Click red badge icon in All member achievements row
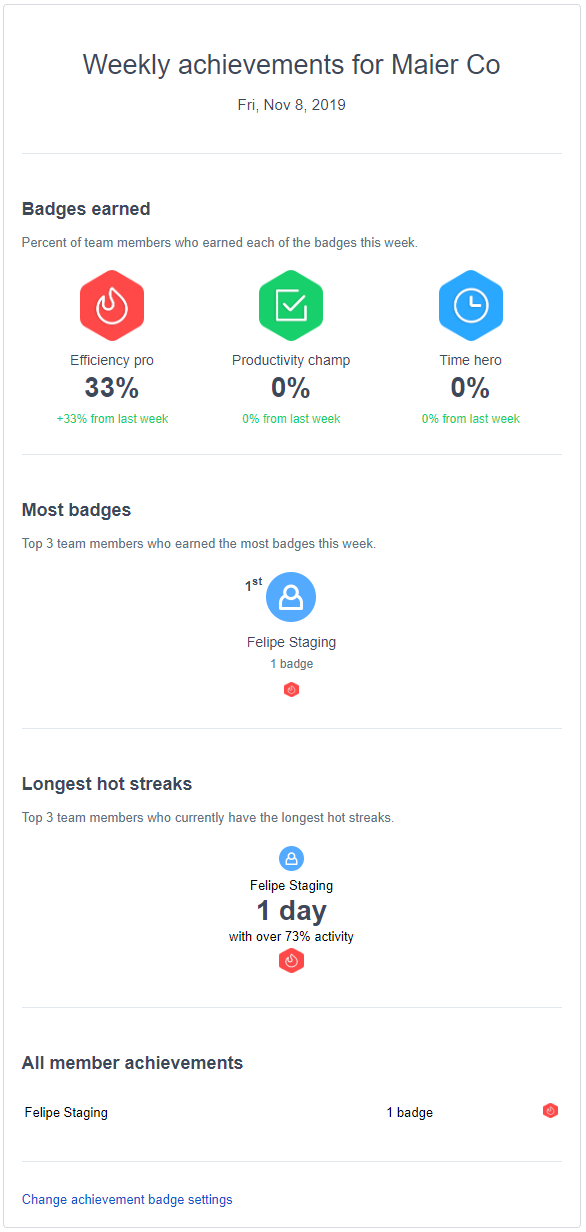Image resolution: width=586 pixels, height=1232 pixels. click(550, 1111)
